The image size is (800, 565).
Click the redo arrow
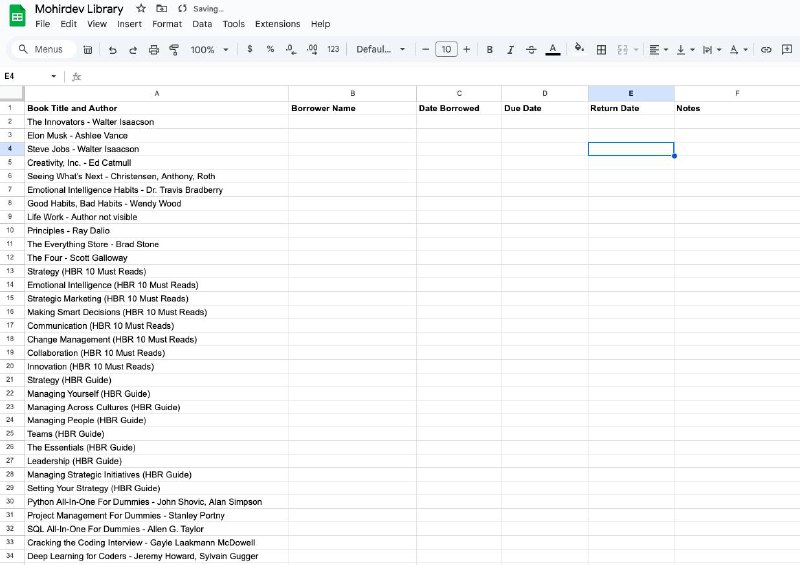pyautogui.click(x=133, y=50)
